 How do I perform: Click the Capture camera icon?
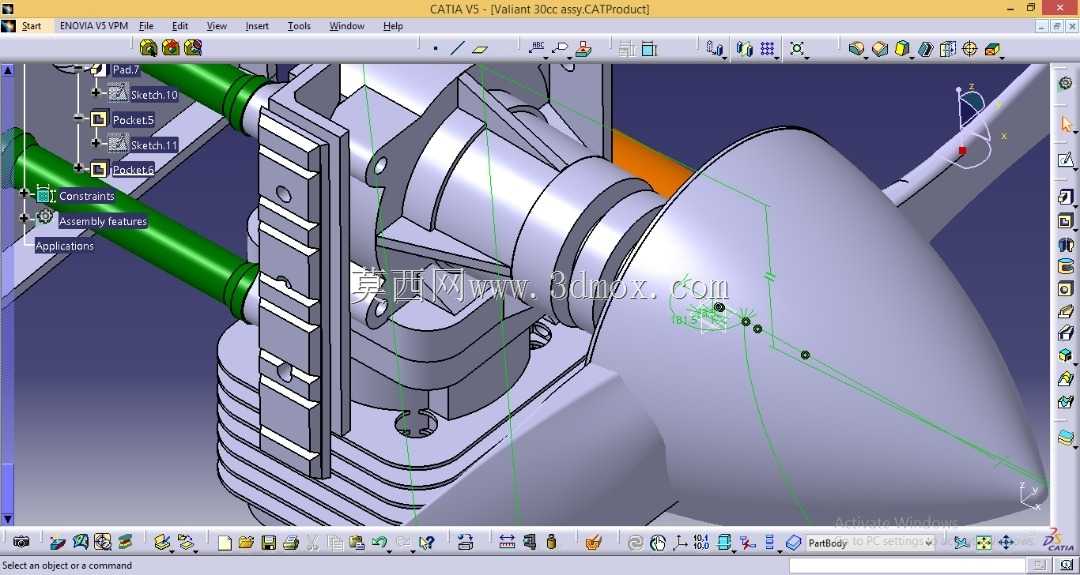21,542
